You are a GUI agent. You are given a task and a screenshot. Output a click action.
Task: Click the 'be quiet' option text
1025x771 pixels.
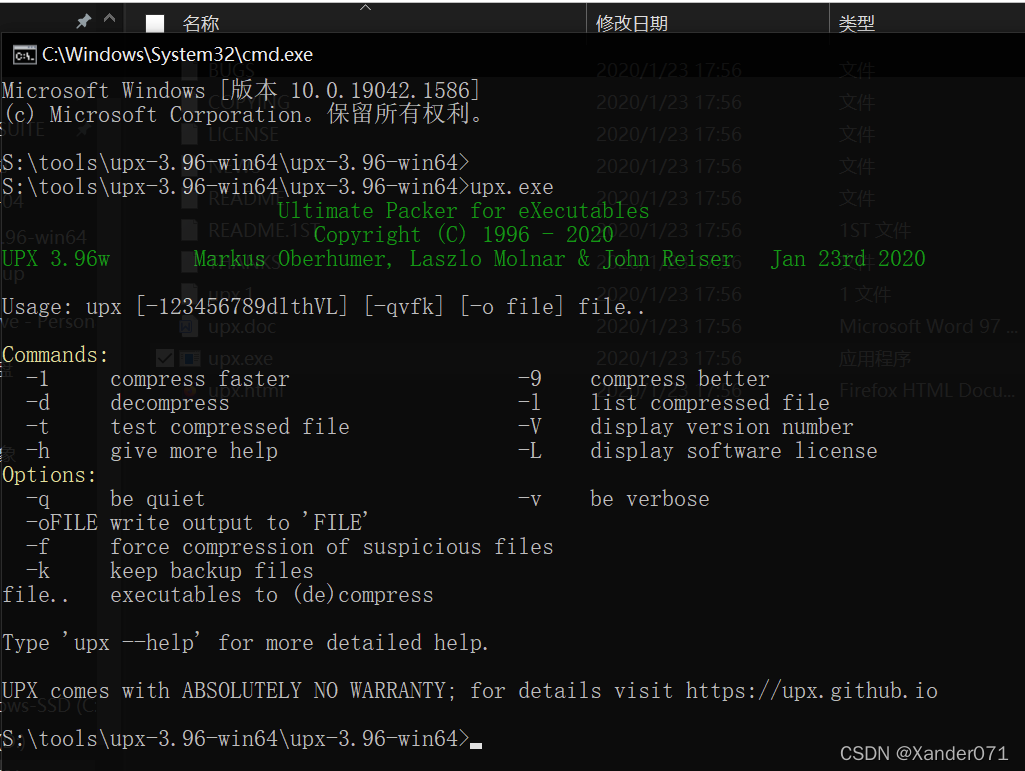158,500
